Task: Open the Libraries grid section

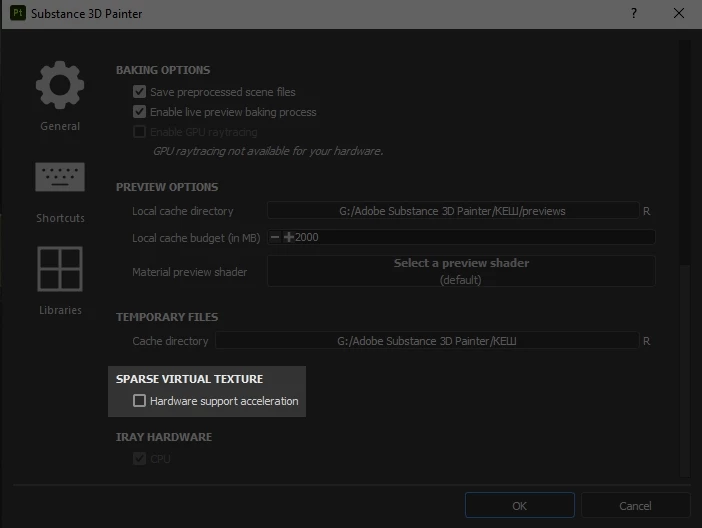Action: (x=60, y=281)
